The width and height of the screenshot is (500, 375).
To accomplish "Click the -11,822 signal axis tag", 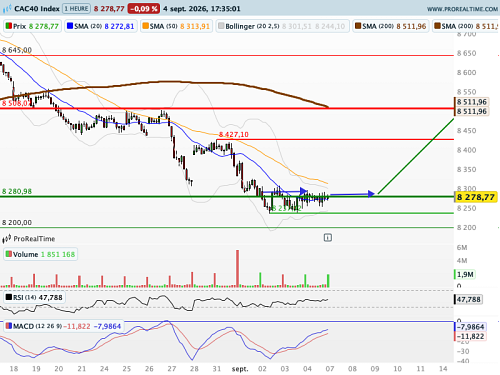I will tap(470, 336).
